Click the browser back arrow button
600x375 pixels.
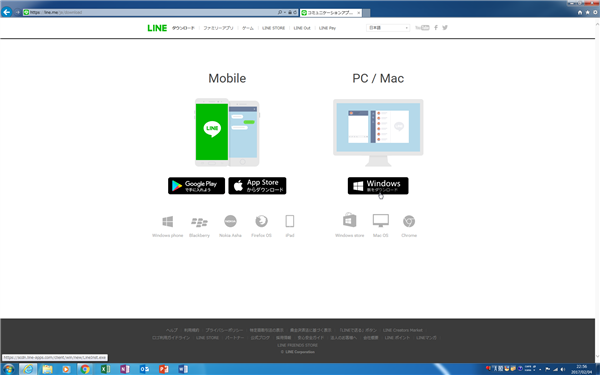[7, 12]
